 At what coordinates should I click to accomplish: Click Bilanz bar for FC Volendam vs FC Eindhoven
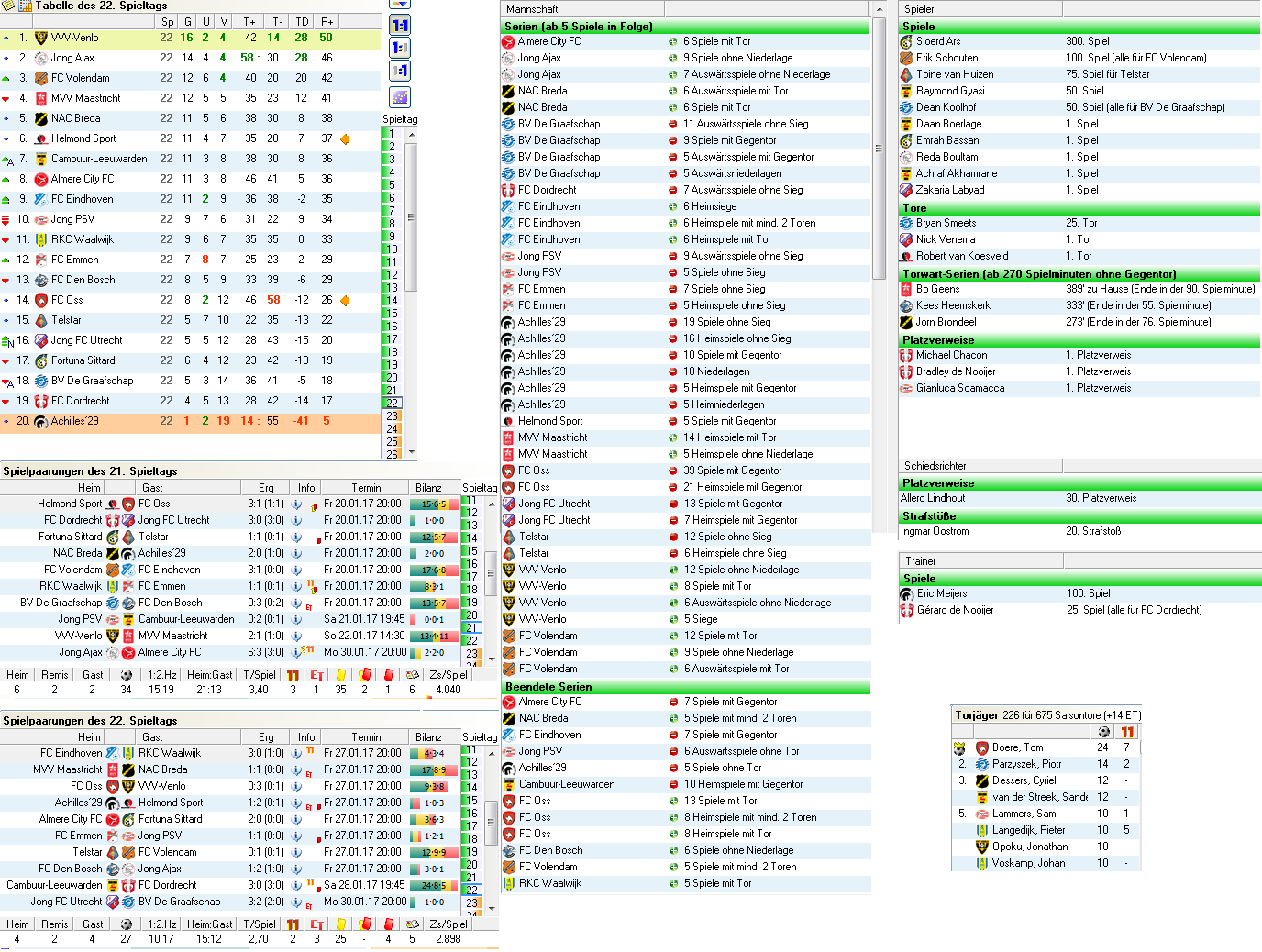click(x=435, y=570)
